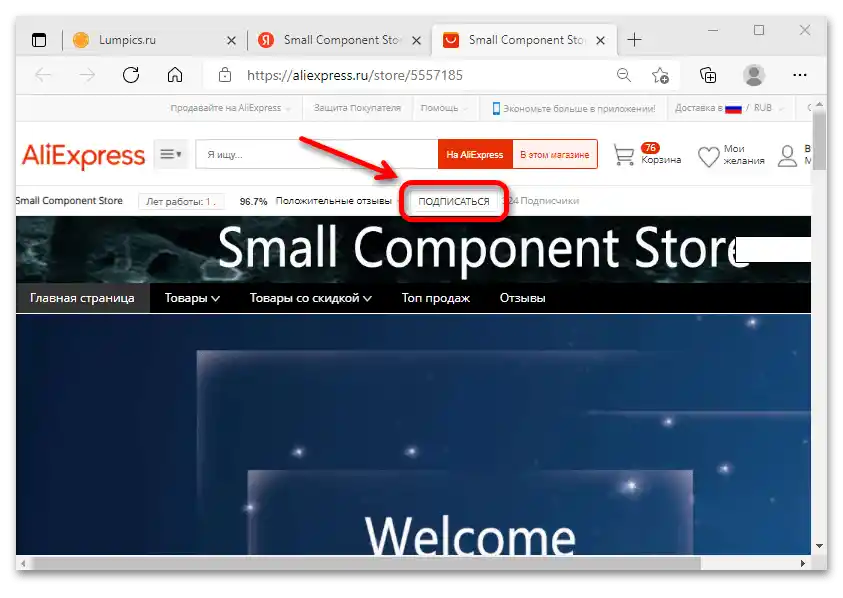
Task: Switch to the Lumpics.ru tab
Action: pyautogui.click(x=153, y=40)
